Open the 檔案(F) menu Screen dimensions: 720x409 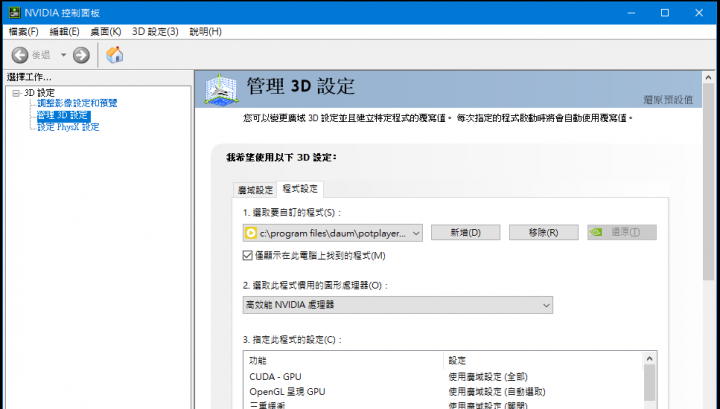(23, 32)
